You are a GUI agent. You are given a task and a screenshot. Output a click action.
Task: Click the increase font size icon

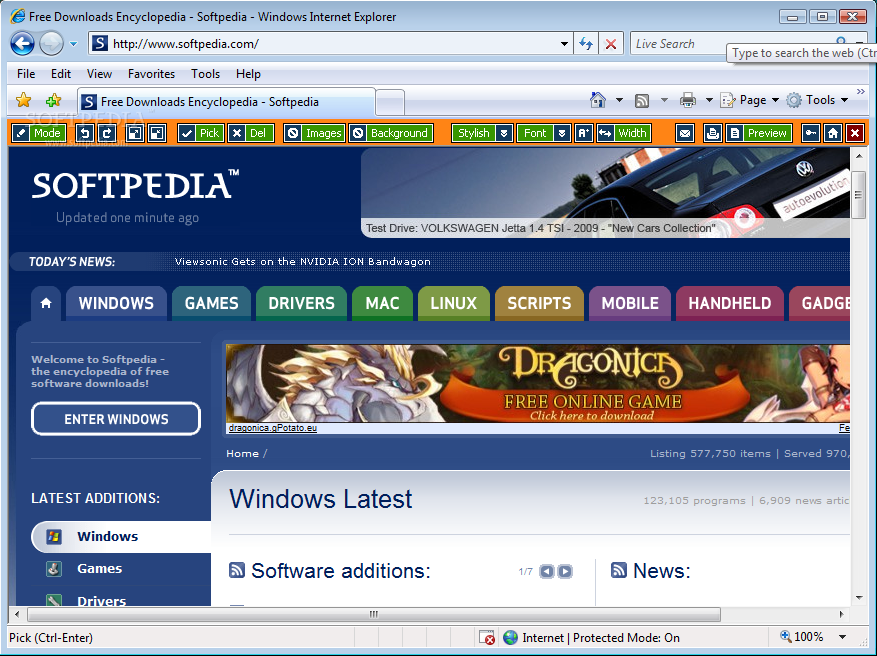pyautogui.click(x=583, y=133)
